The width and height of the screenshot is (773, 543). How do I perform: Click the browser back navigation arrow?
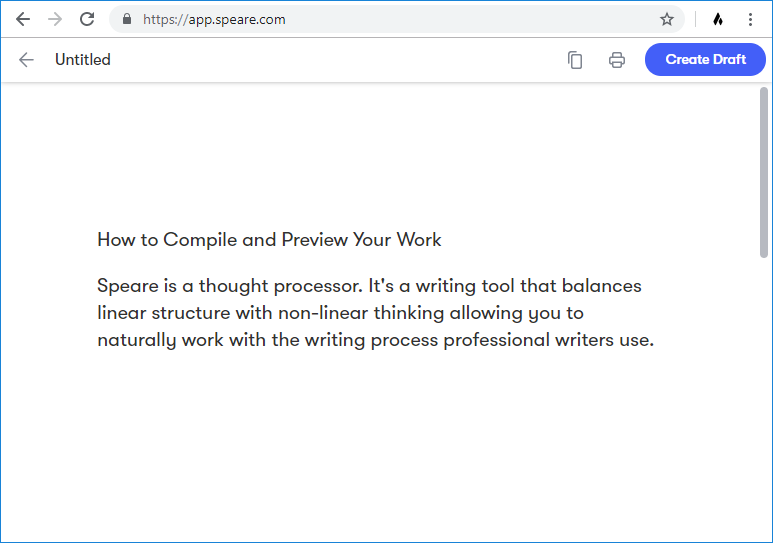coord(23,19)
